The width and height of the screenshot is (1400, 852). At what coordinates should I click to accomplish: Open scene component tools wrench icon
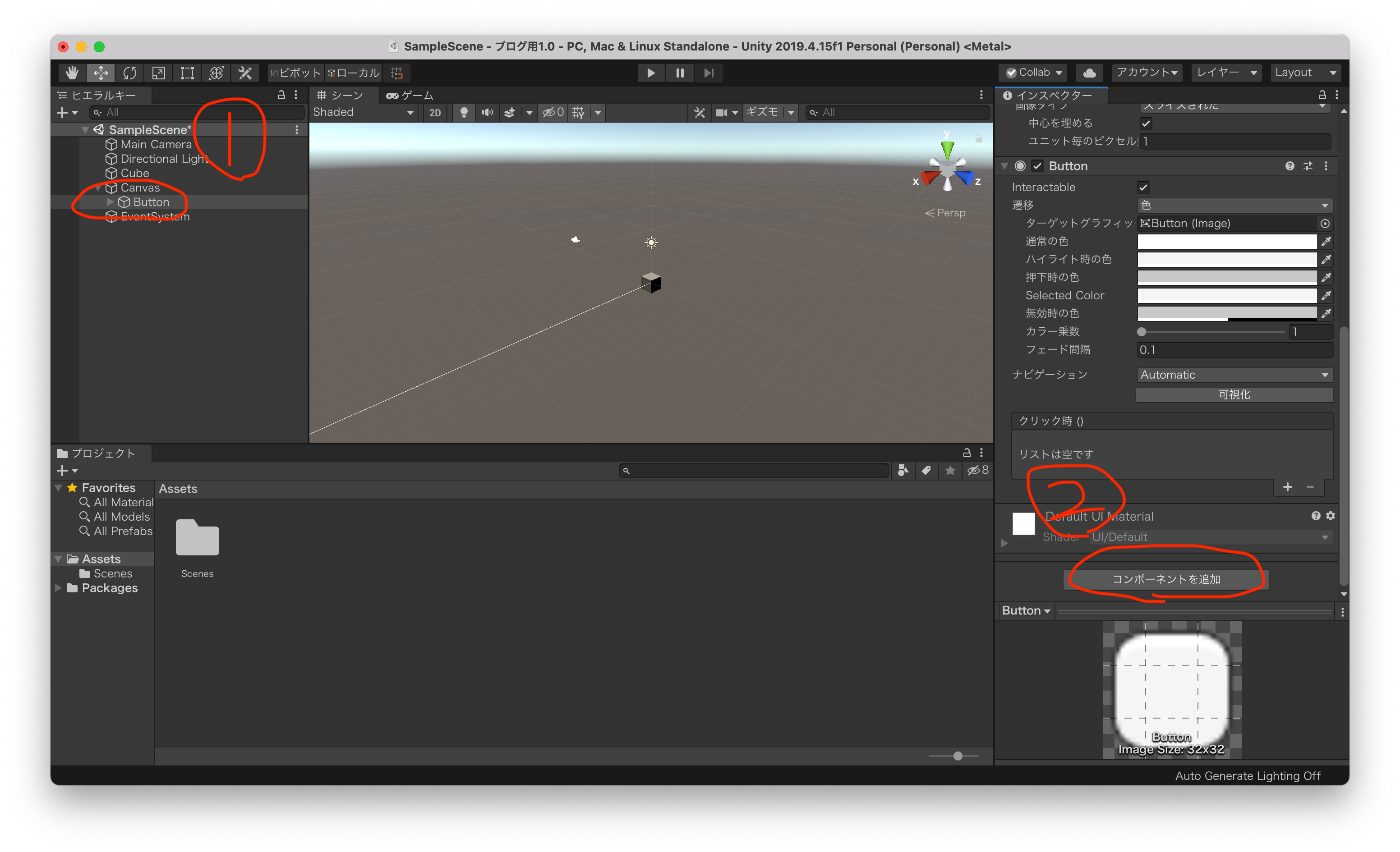pos(700,113)
